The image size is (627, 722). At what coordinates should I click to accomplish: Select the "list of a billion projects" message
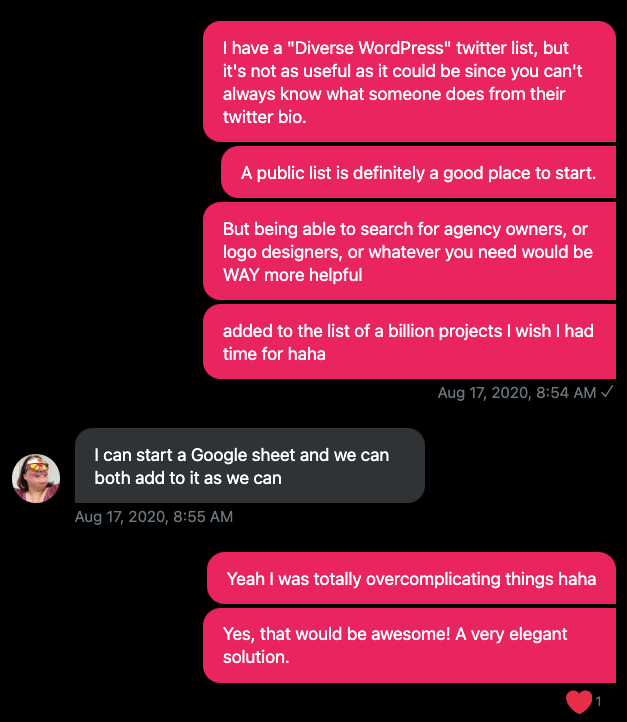tap(409, 342)
